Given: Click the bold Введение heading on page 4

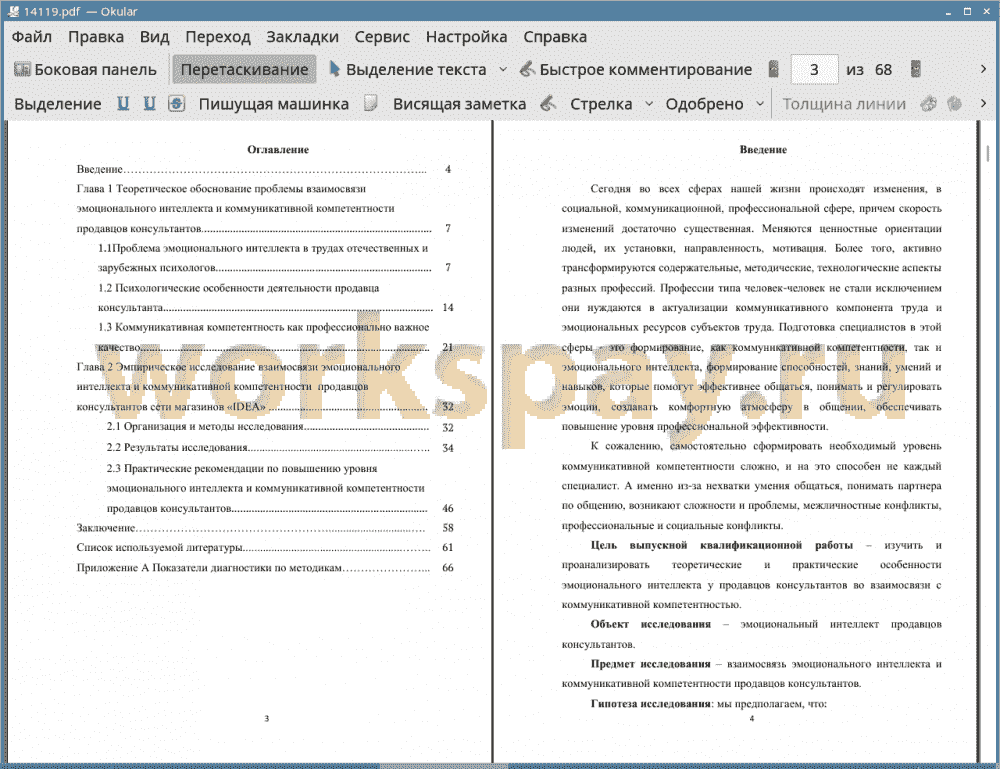Looking at the screenshot, I should click(x=763, y=150).
